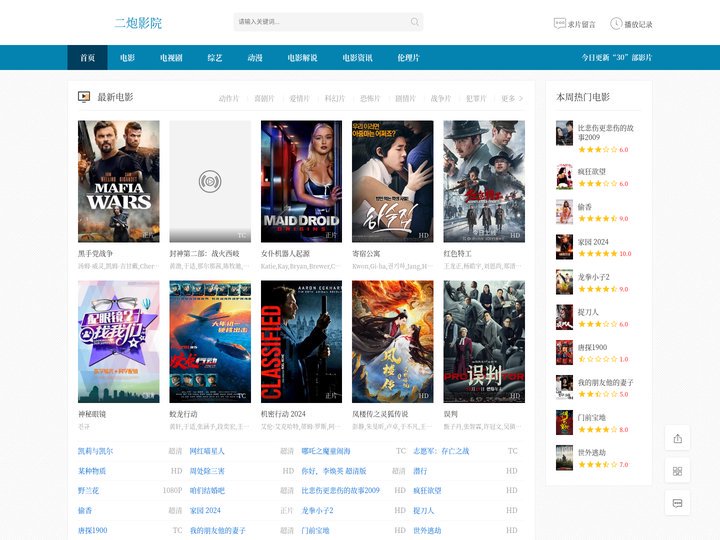720x540 pixels.
Task: Open the placeholder poster for 封神第二部
Action: 210,181
